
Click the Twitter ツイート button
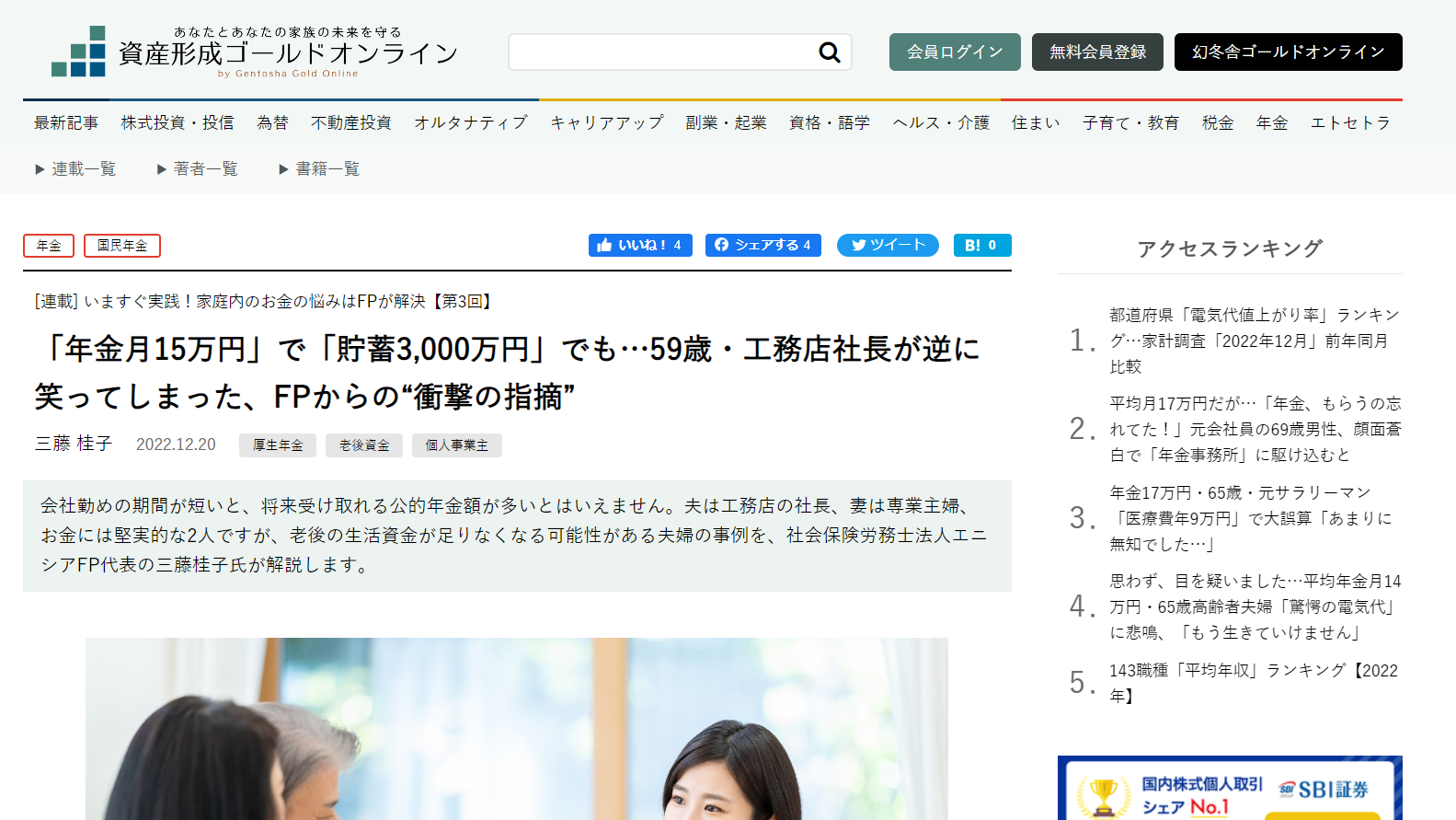[x=888, y=245]
